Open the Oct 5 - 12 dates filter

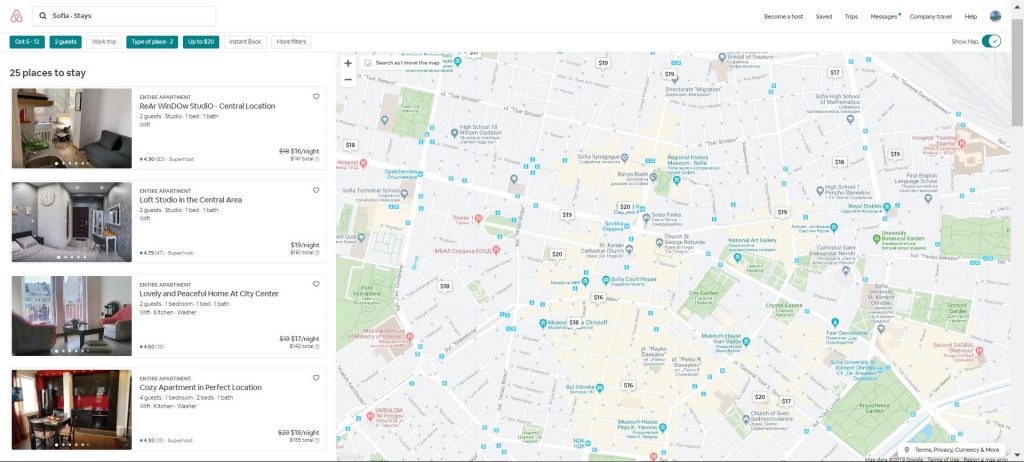(x=27, y=42)
